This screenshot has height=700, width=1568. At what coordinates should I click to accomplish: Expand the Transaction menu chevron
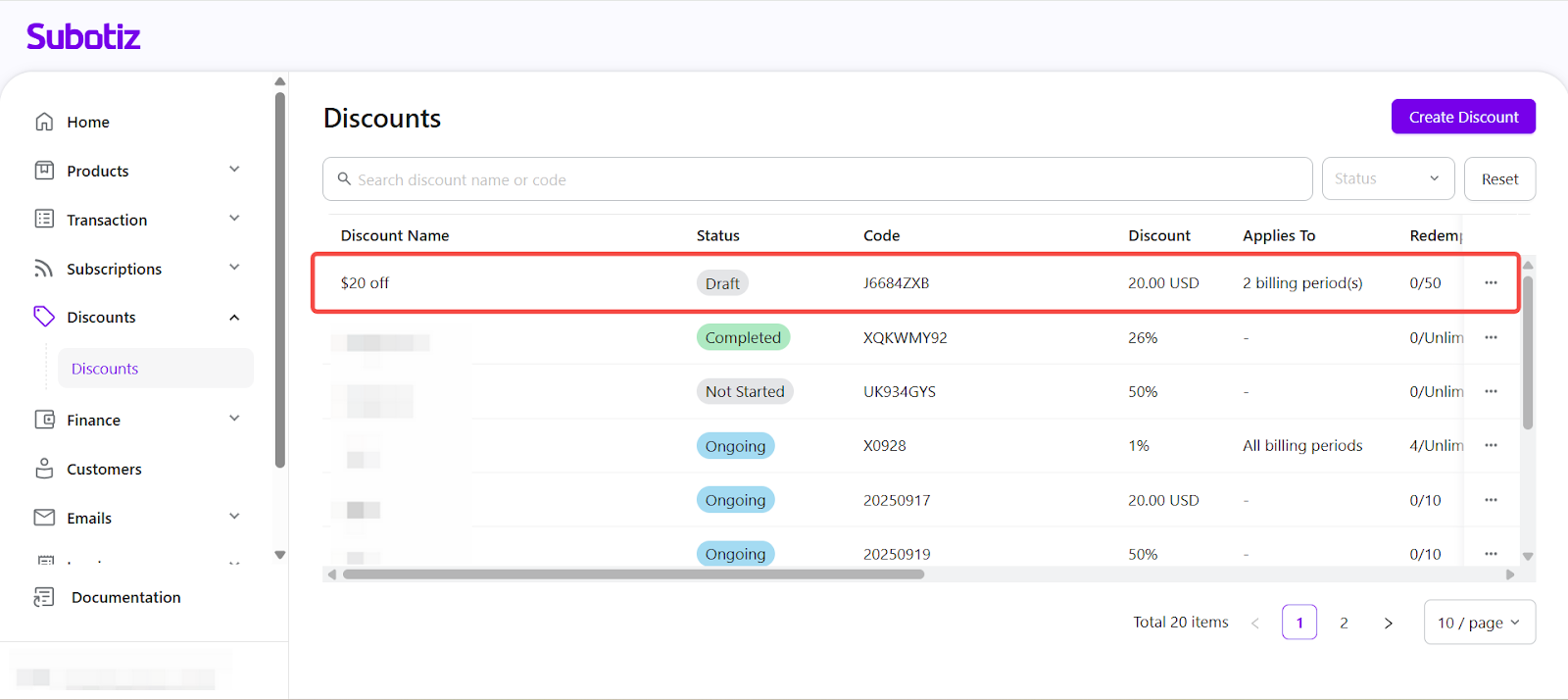(x=234, y=219)
